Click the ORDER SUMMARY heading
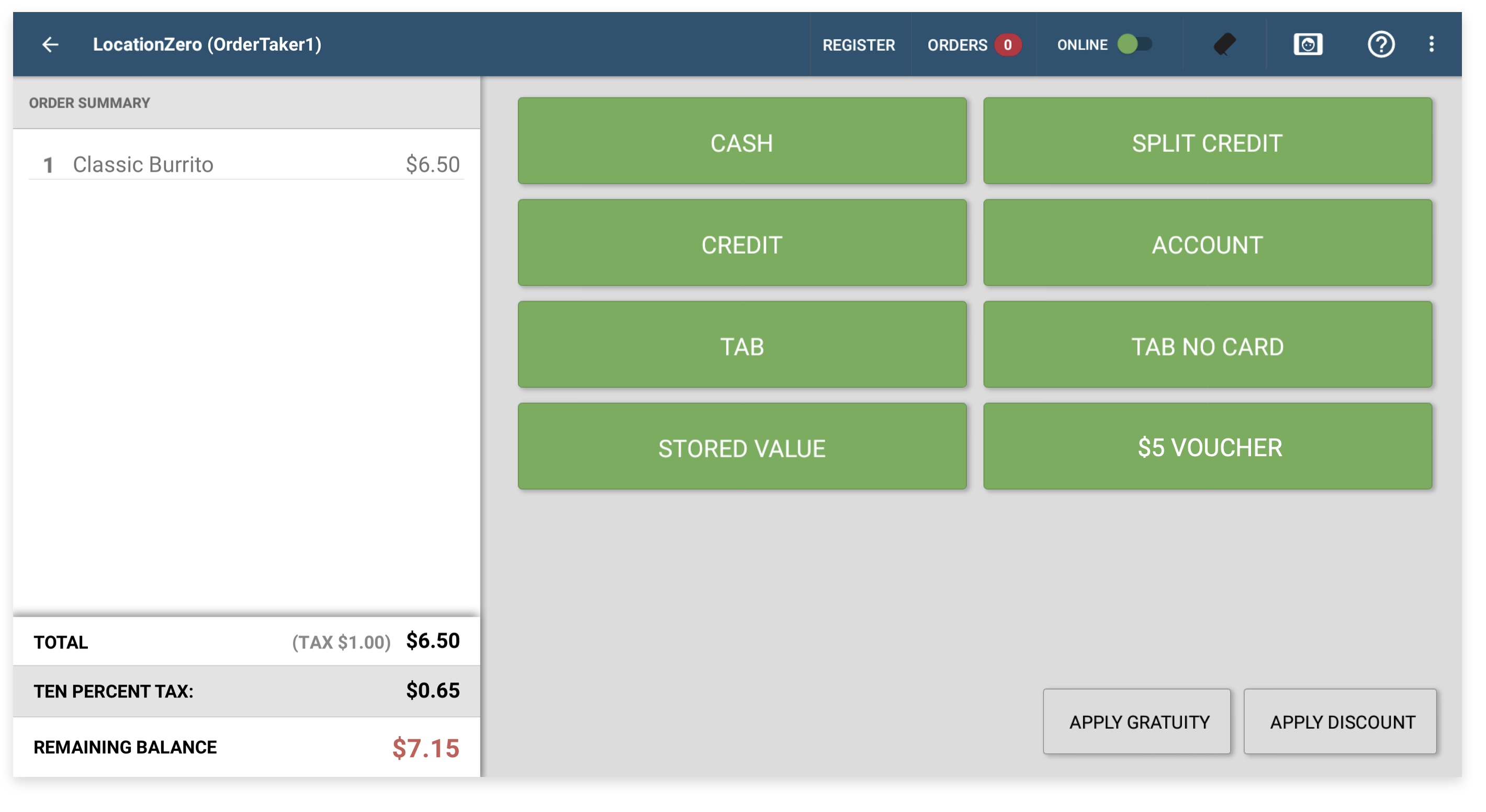The width and height of the screenshot is (1486, 812). pos(89,103)
